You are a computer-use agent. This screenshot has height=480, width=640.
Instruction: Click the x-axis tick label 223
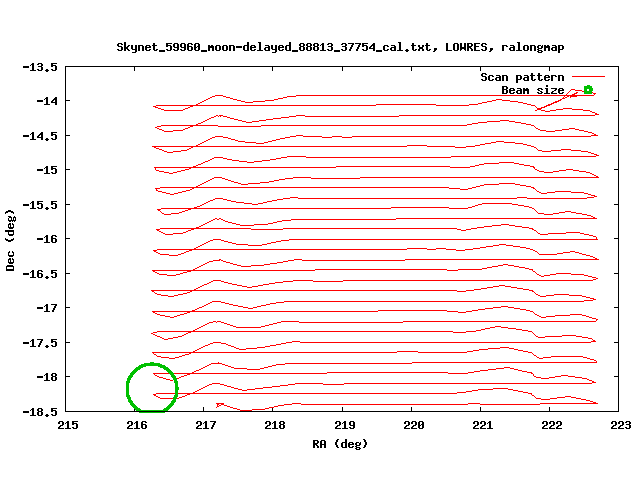(621, 425)
